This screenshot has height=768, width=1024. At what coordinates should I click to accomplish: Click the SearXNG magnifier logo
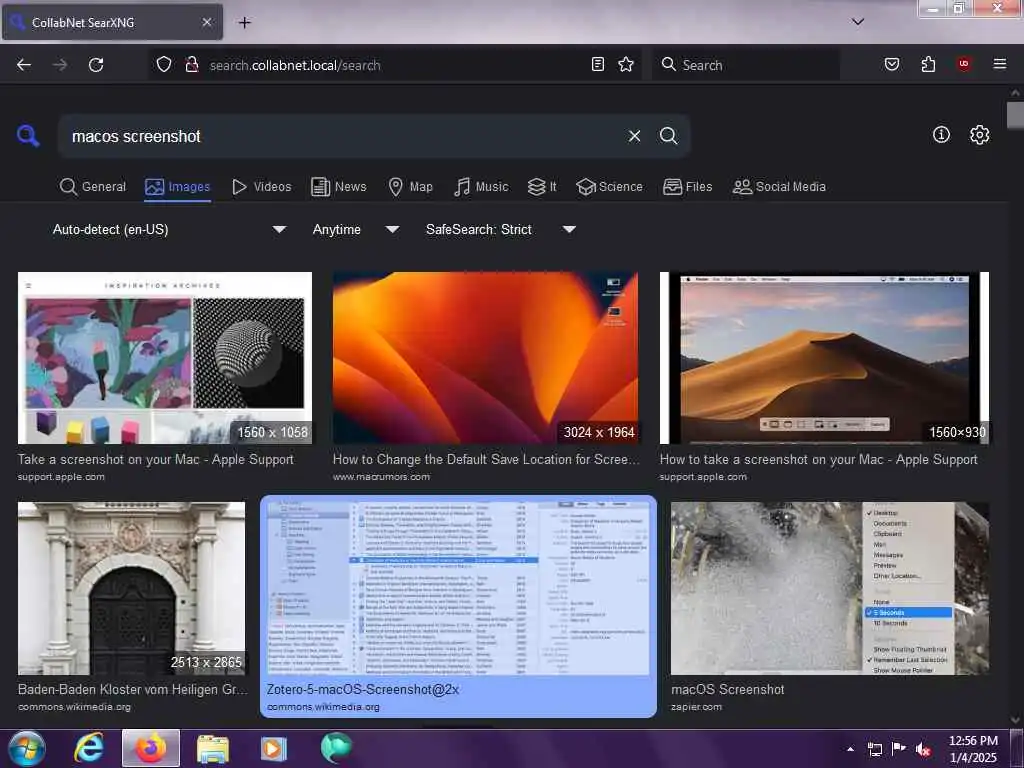(x=27, y=136)
